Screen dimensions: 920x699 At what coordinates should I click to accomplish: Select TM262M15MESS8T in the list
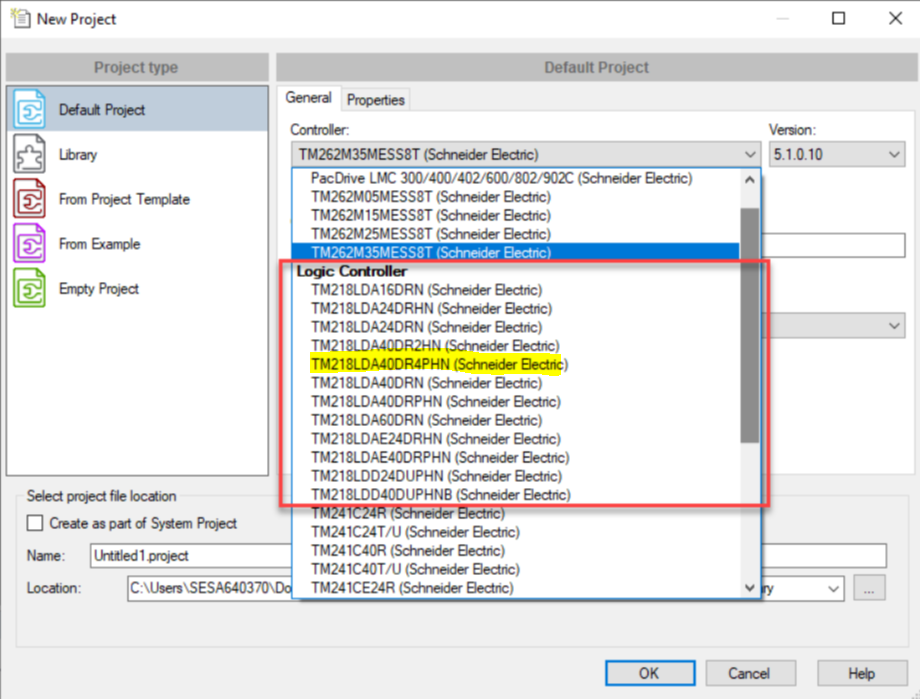(x=516, y=215)
